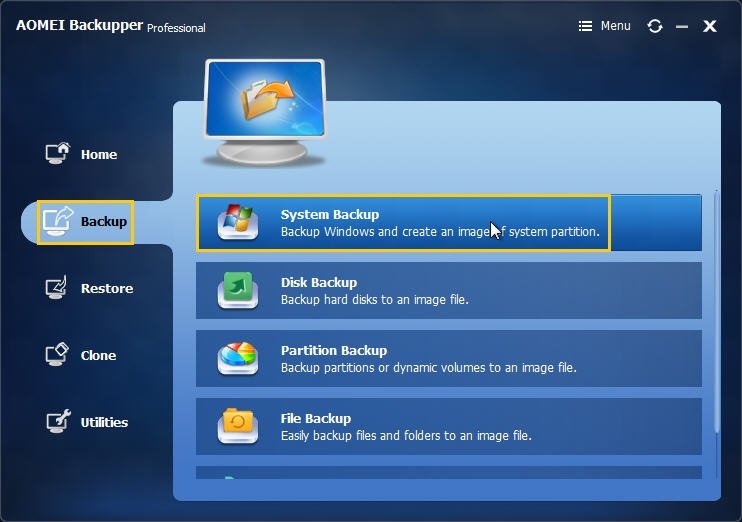Screen dimensions: 742x522
Task: Open the Restore sidebar icon
Action: click(x=56, y=287)
